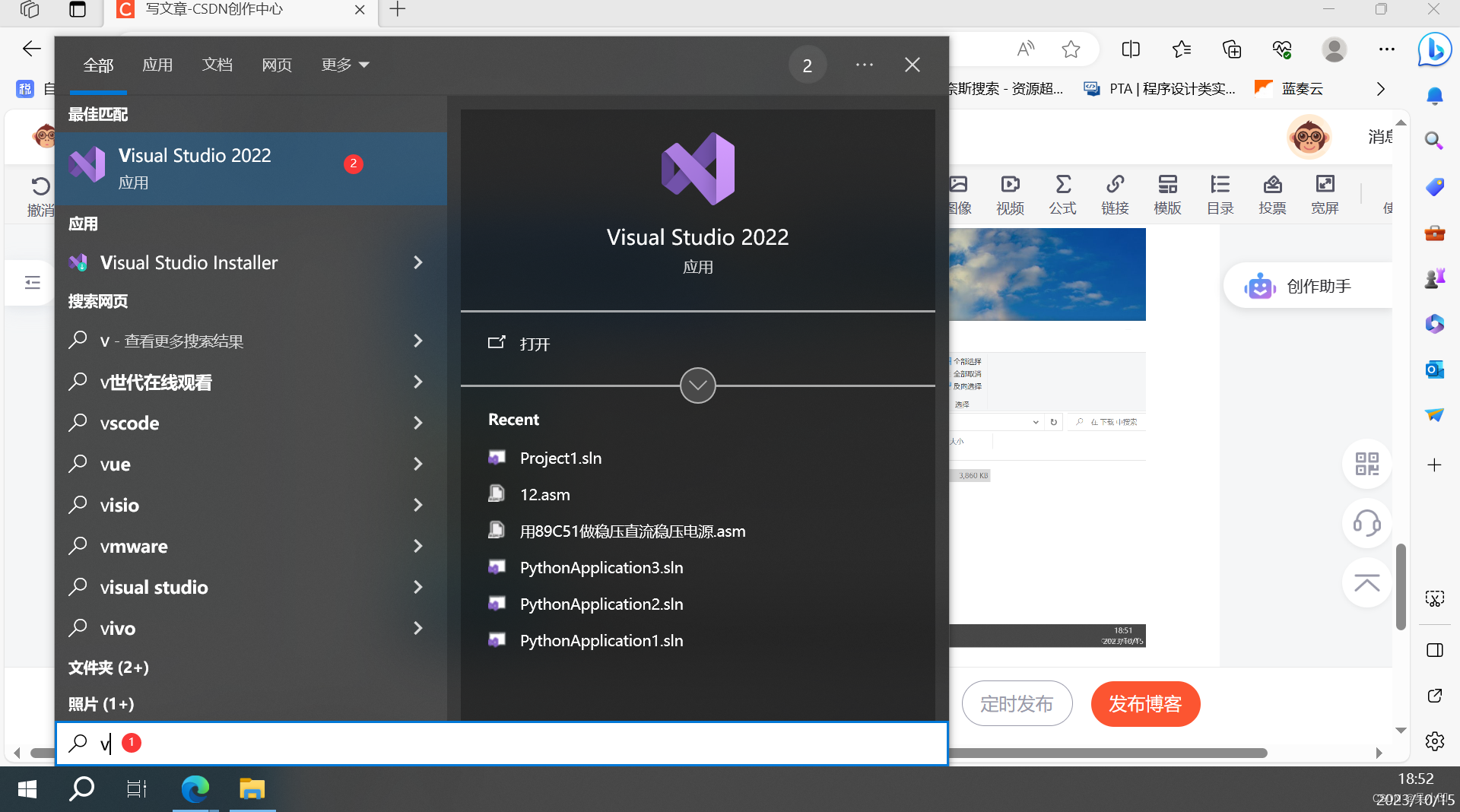
Task: Open 模版 template toolbar icon
Action: click(1167, 195)
